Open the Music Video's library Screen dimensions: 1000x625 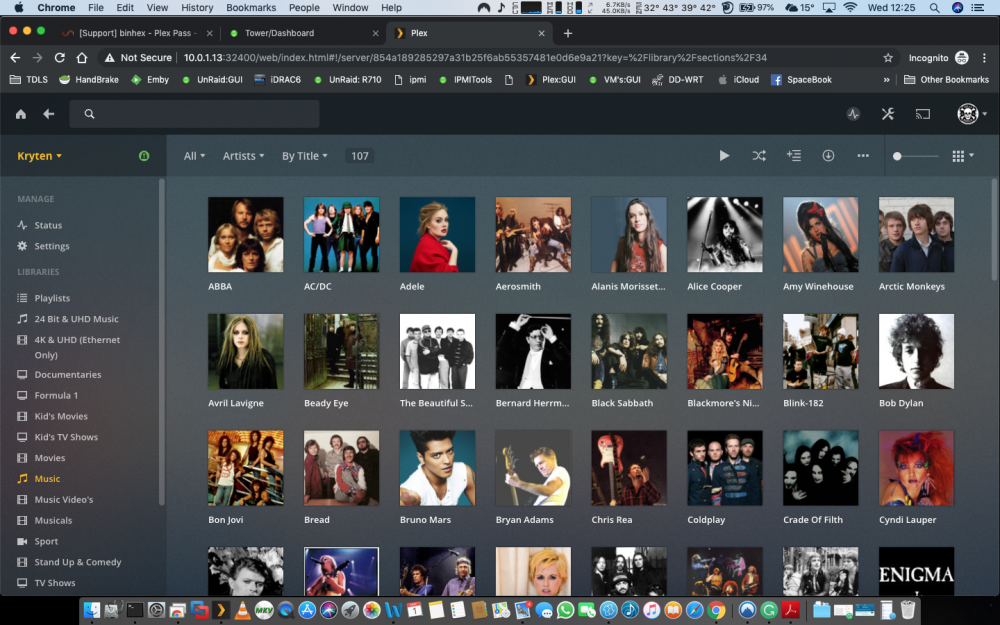pyautogui.click(x=63, y=499)
